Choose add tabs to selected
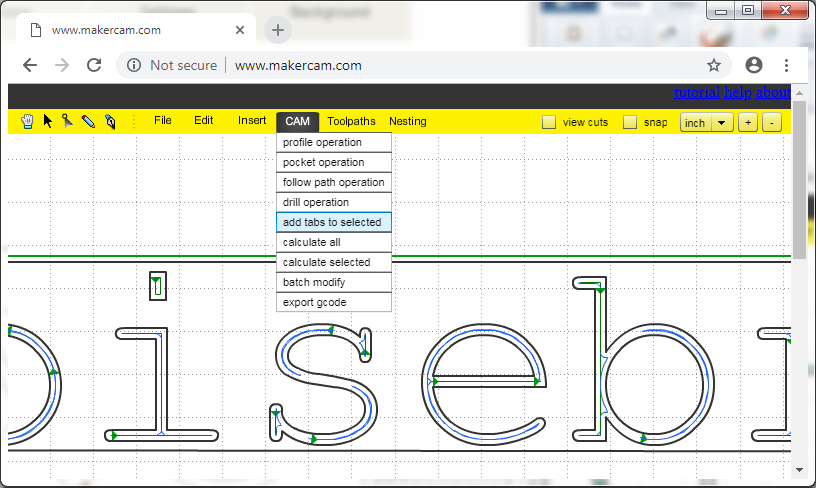Viewport: 818px width, 488px height. (333, 222)
